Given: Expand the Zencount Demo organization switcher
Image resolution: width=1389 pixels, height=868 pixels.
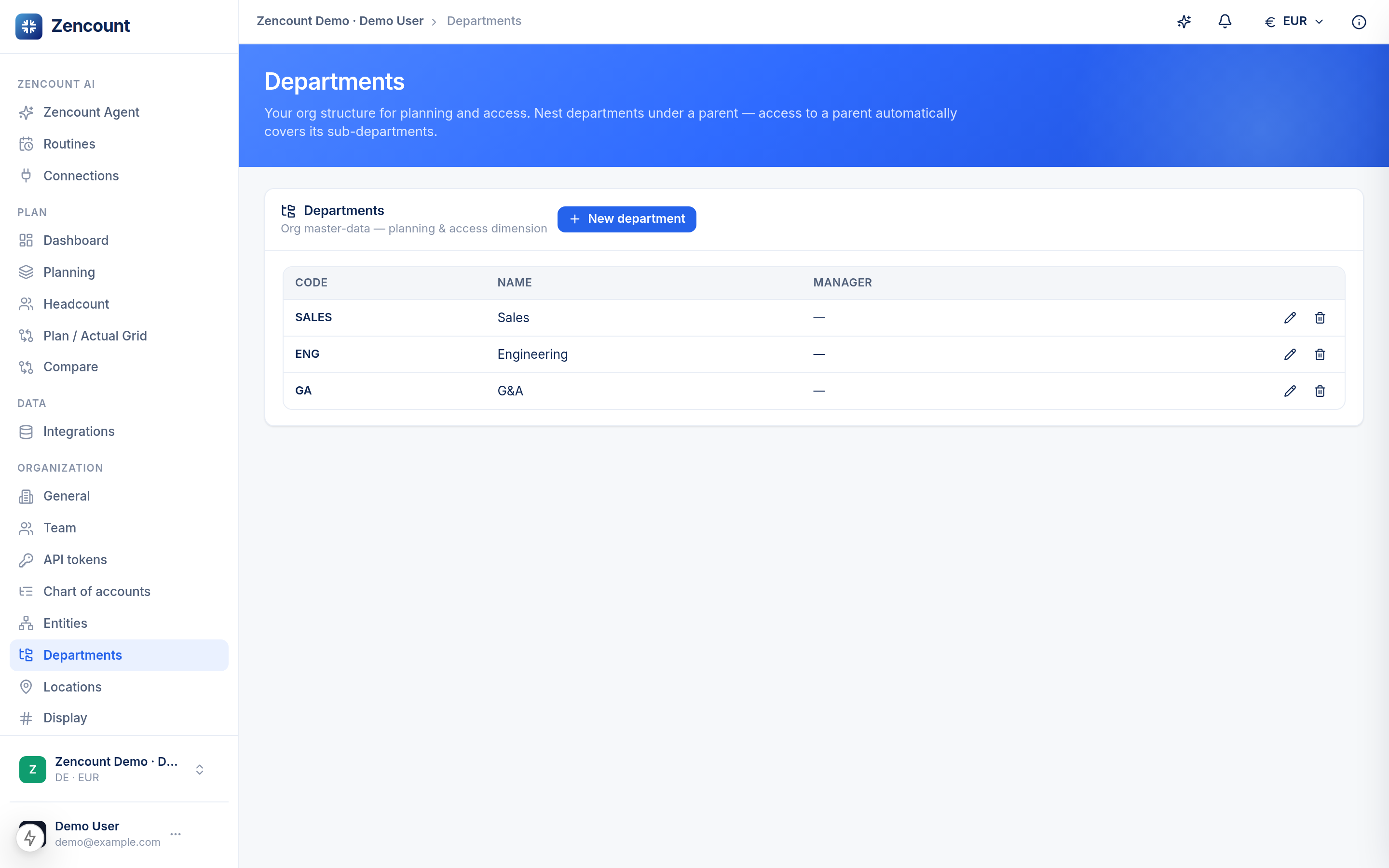Looking at the screenshot, I should pyautogui.click(x=200, y=770).
